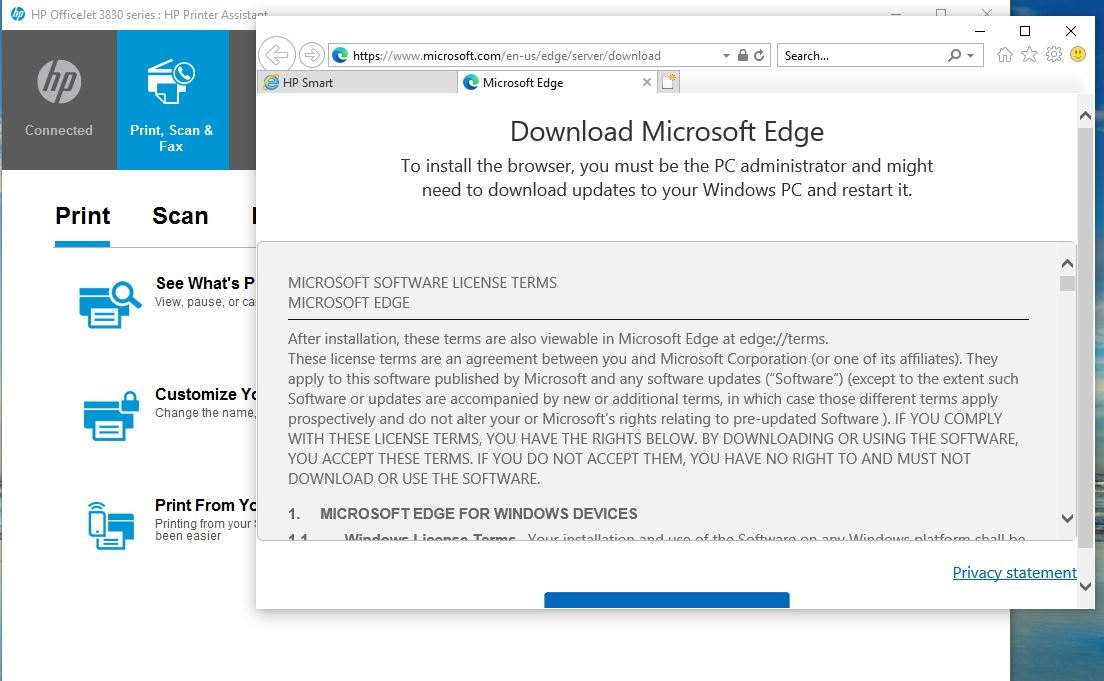The image size is (1104, 681).
Task: Select the Print, Scan & Fax tile
Action: pos(172,100)
